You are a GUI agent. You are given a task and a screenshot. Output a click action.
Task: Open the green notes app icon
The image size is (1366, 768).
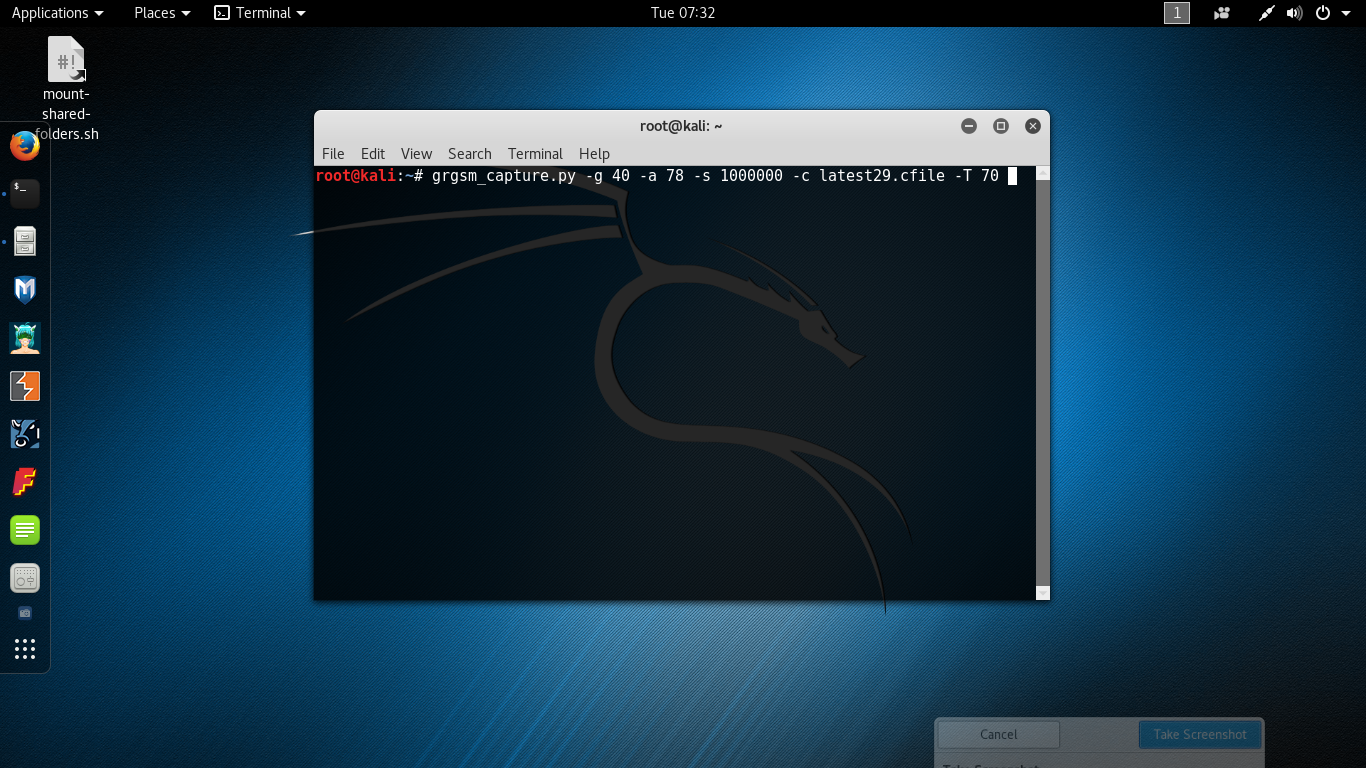[25, 530]
